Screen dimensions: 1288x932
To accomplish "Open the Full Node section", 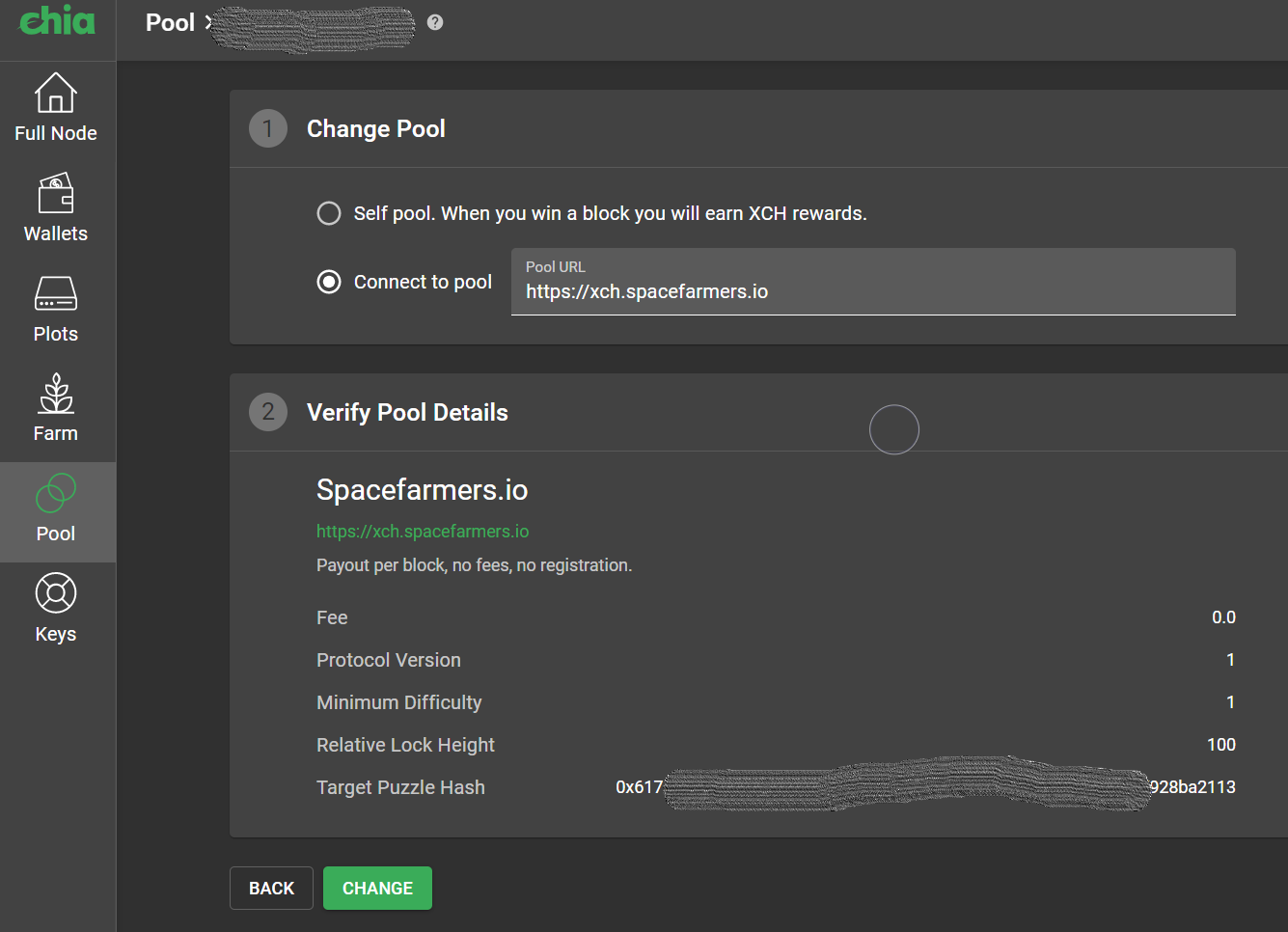I will coord(56,108).
